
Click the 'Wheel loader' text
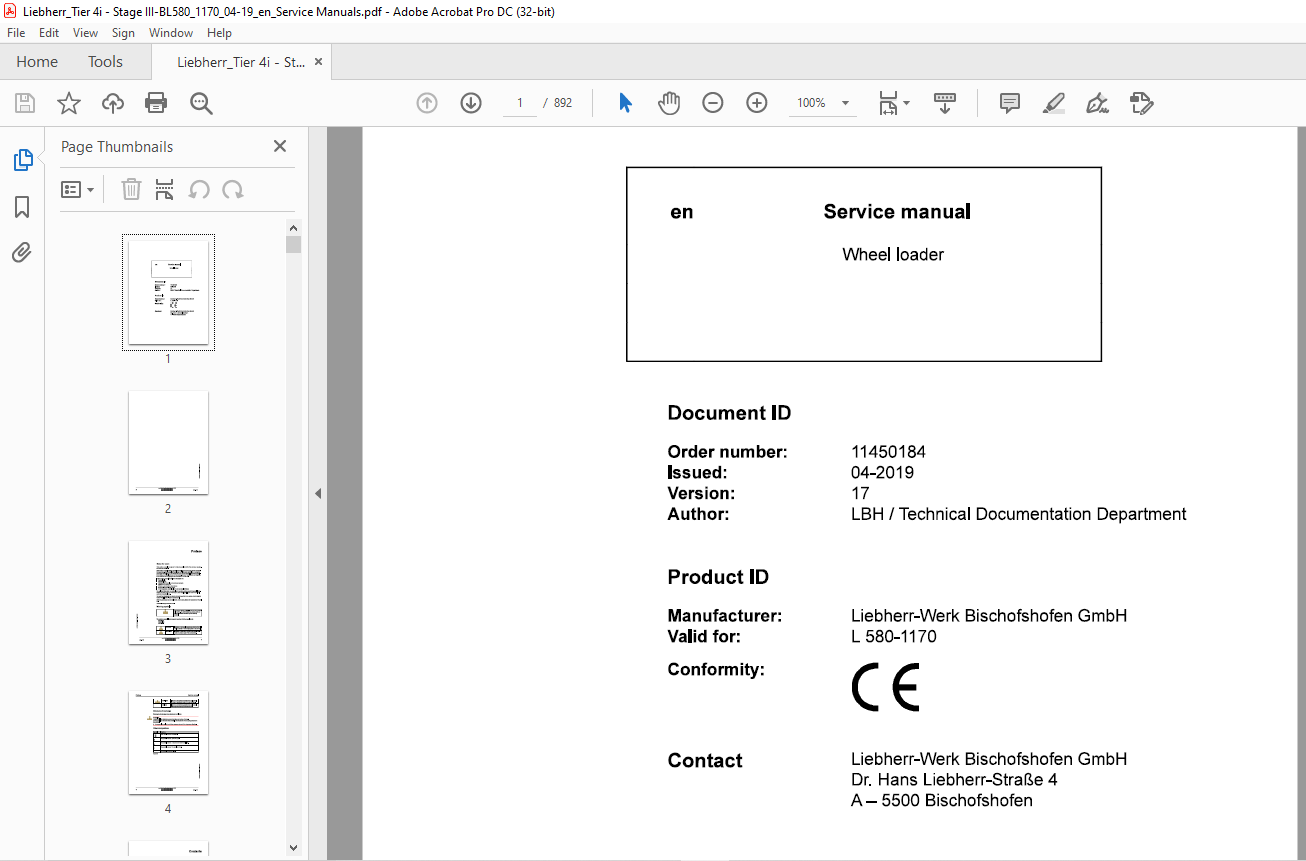[x=893, y=254]
